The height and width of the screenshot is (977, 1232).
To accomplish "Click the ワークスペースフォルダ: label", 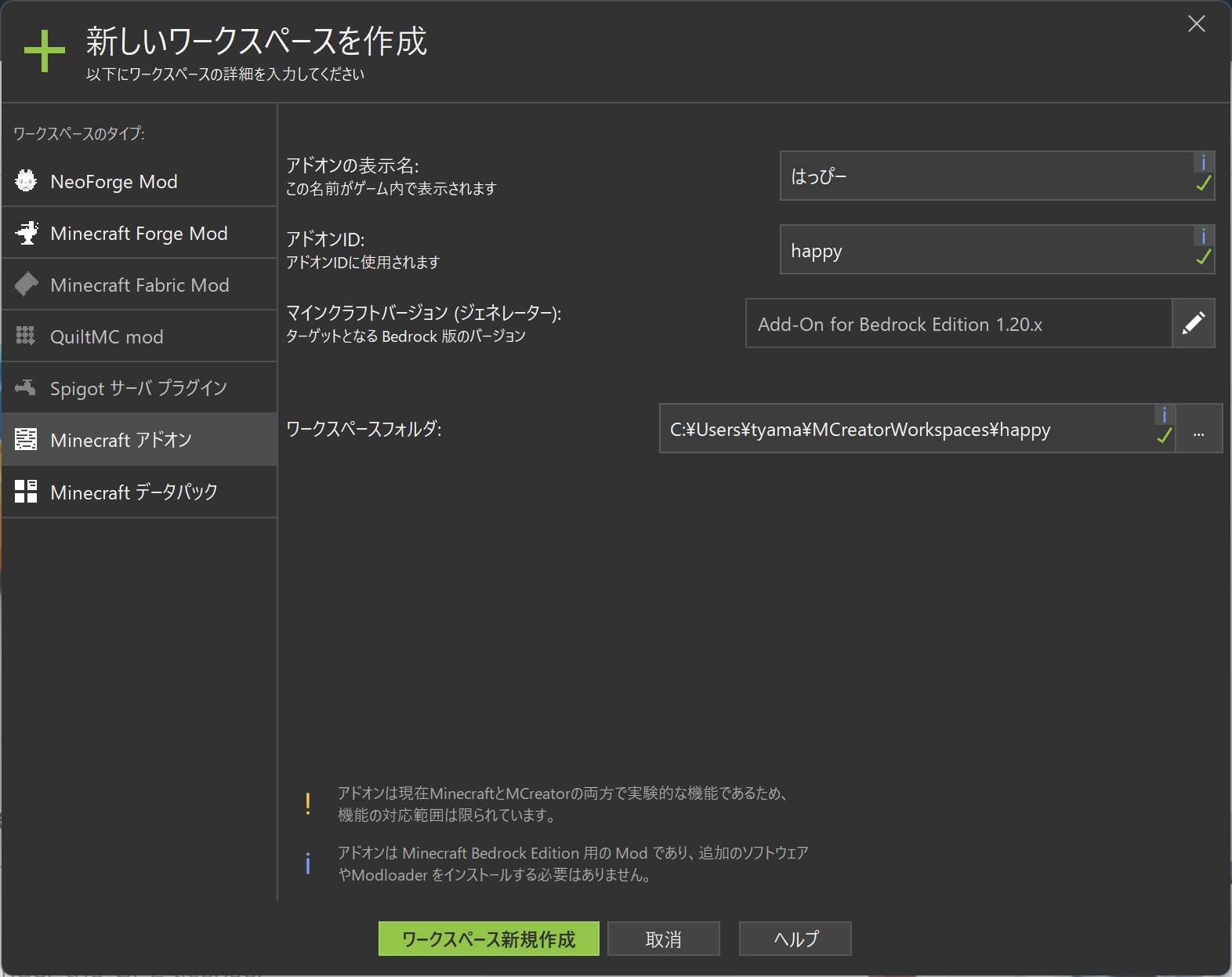I will tap(364, 429).
